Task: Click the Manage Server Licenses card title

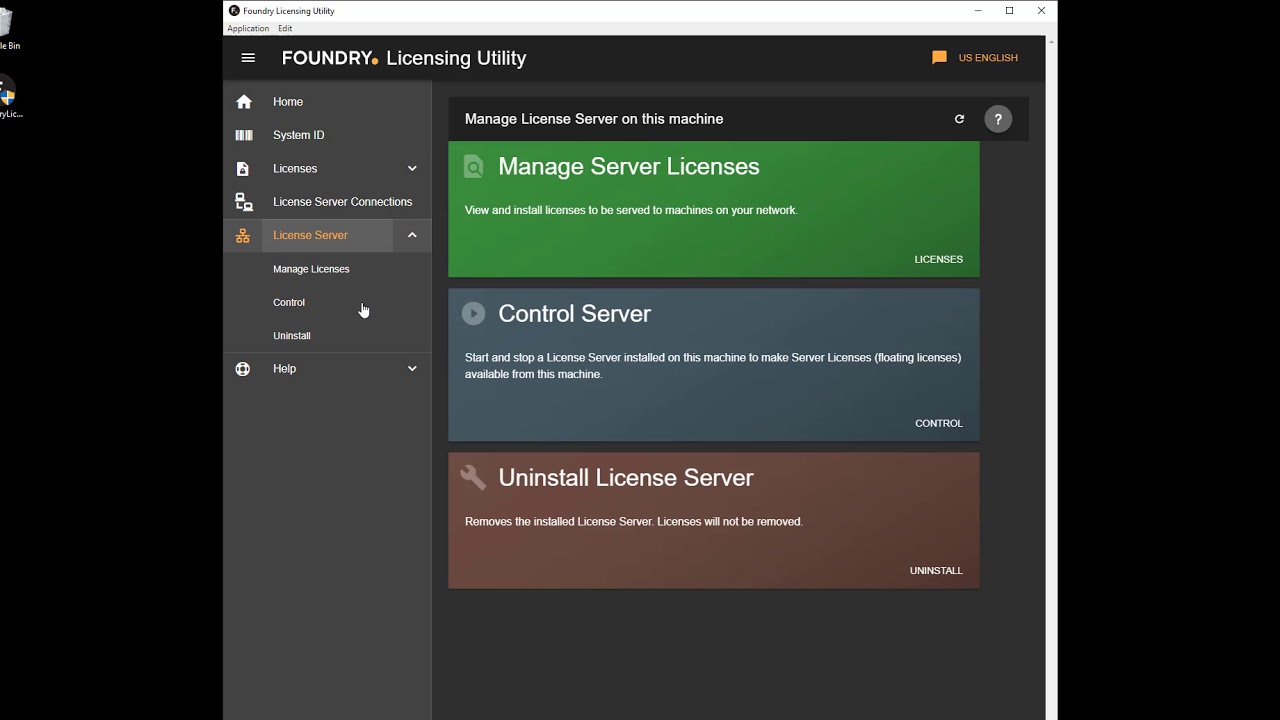Action: coord(629,167)
